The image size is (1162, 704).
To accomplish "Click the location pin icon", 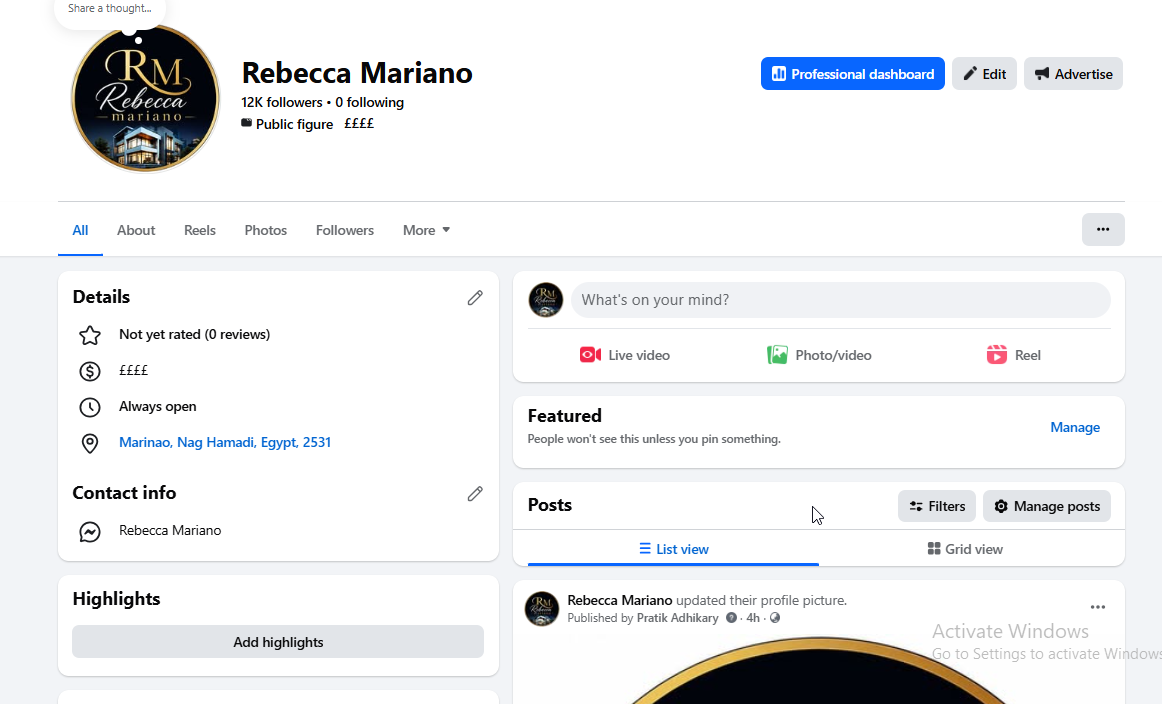I will 90,443.
